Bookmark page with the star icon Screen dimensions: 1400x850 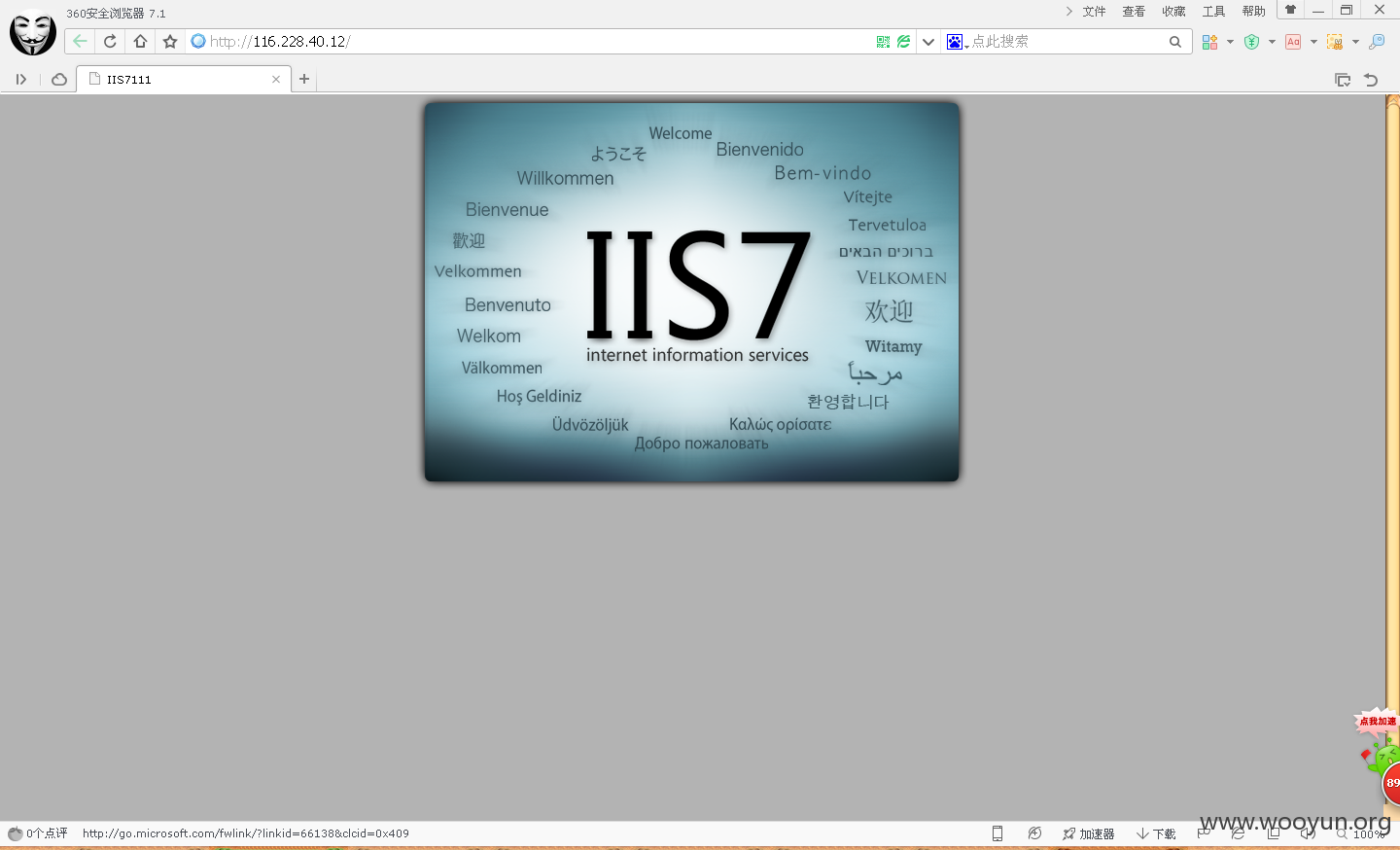(x=170, y=41)
